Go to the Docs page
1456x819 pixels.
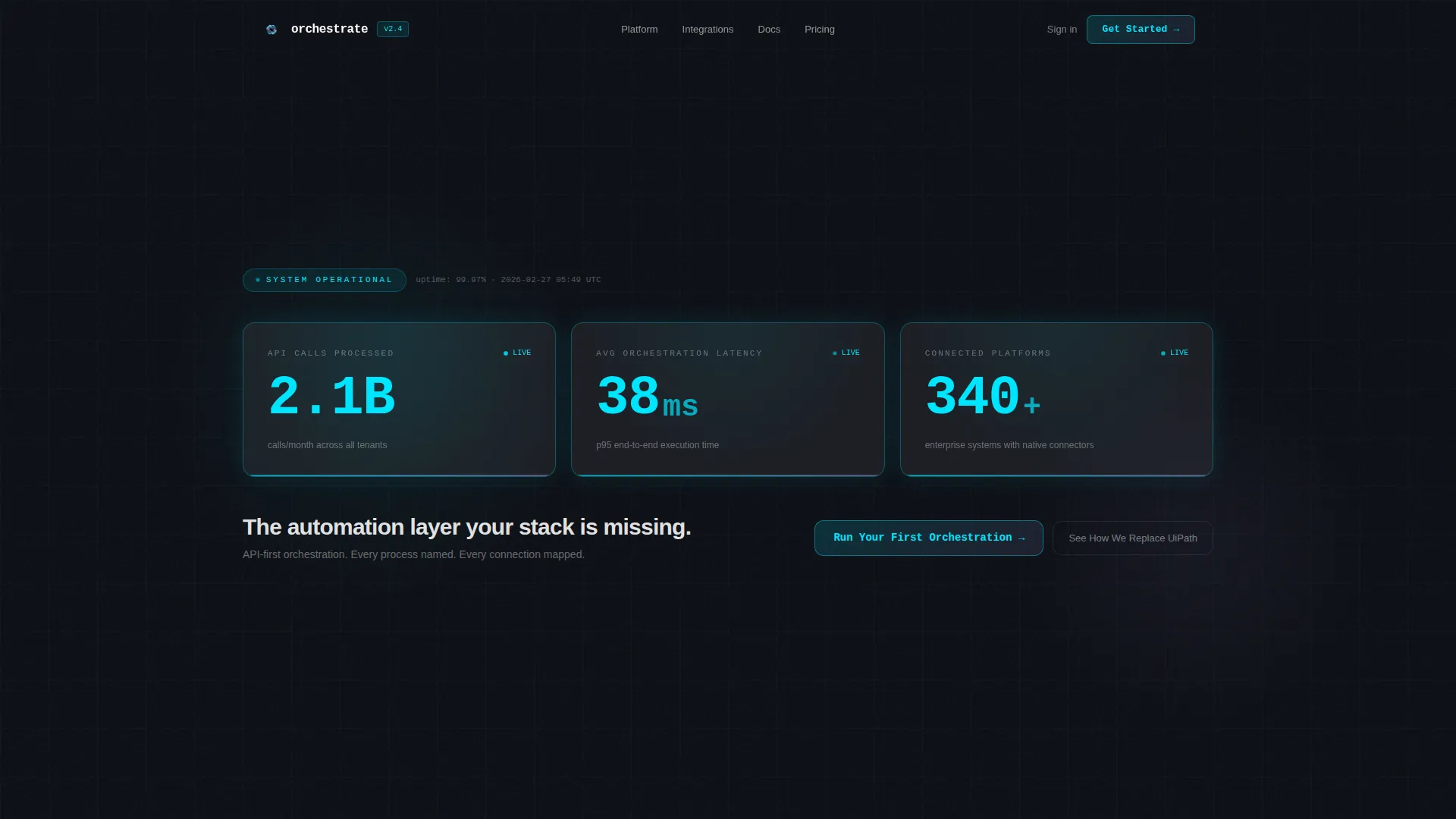click(x=769, y=30)
